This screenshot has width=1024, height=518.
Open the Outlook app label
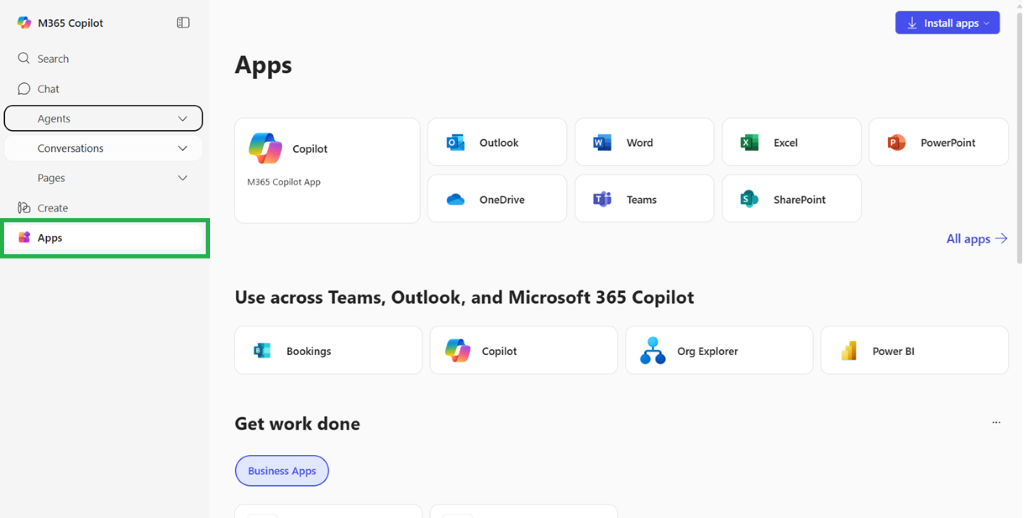(499, 142)
